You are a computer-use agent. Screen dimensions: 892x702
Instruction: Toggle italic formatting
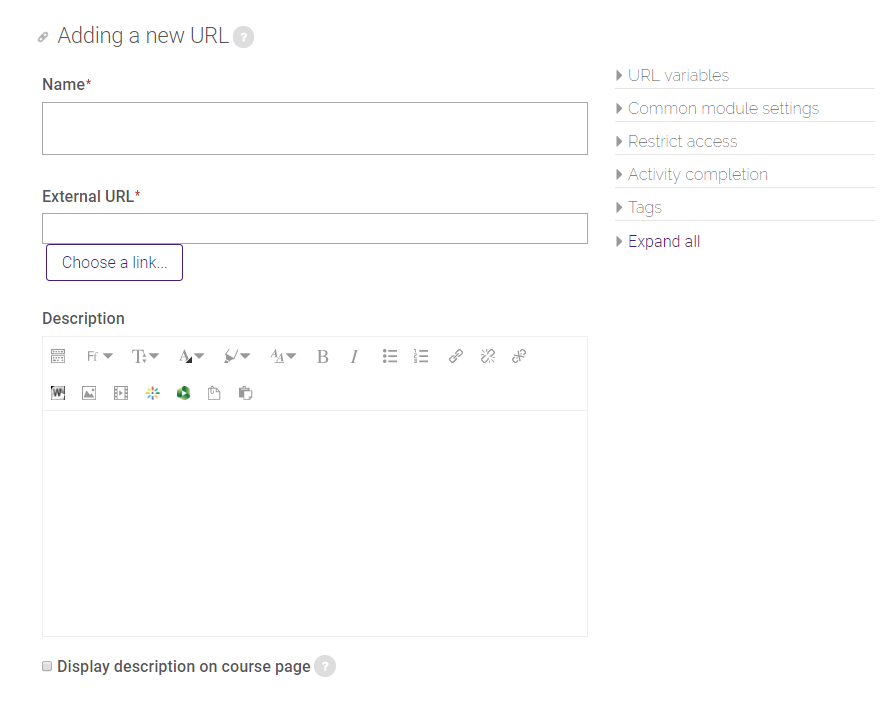coord(354,356)
